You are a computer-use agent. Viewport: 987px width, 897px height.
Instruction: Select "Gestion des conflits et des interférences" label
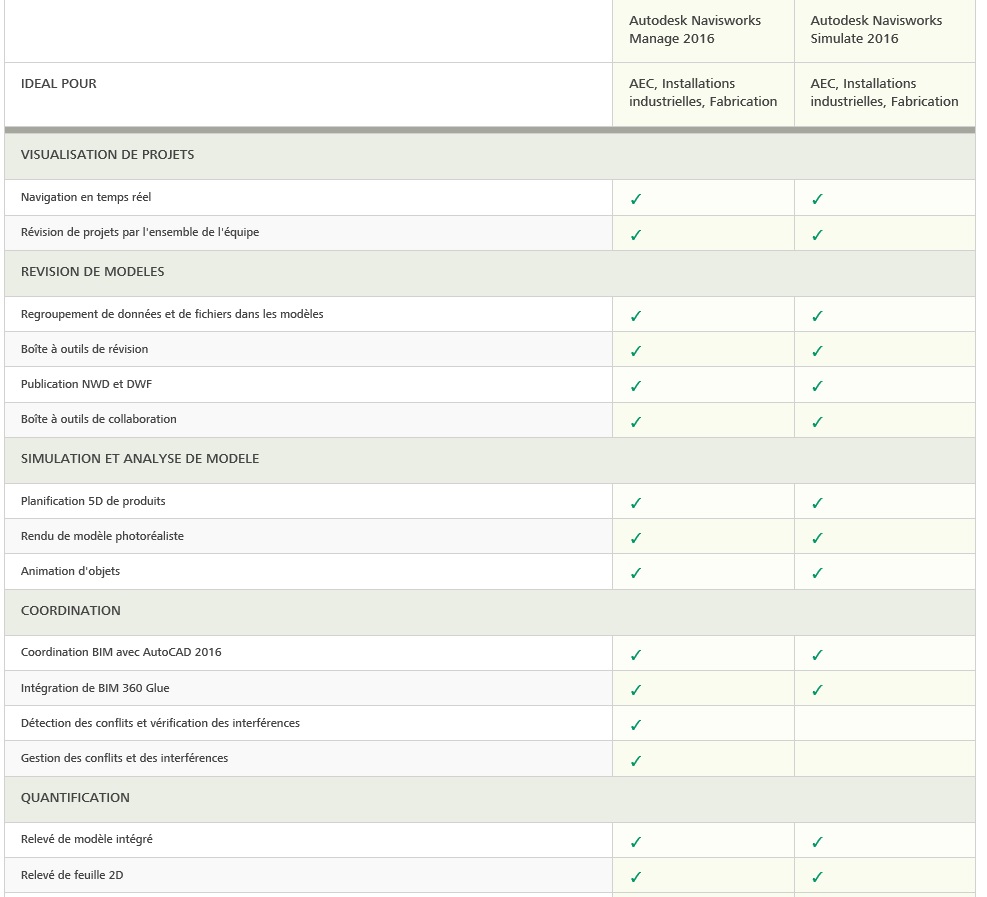(x=124, y=758)
